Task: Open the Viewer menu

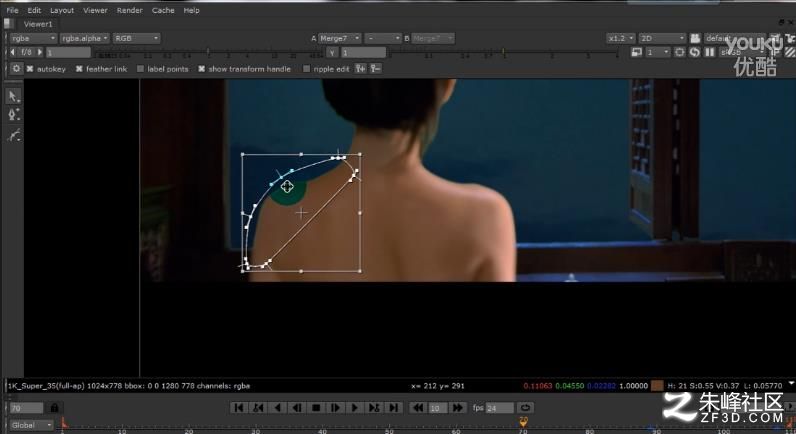Action: [x=95, y=10]
